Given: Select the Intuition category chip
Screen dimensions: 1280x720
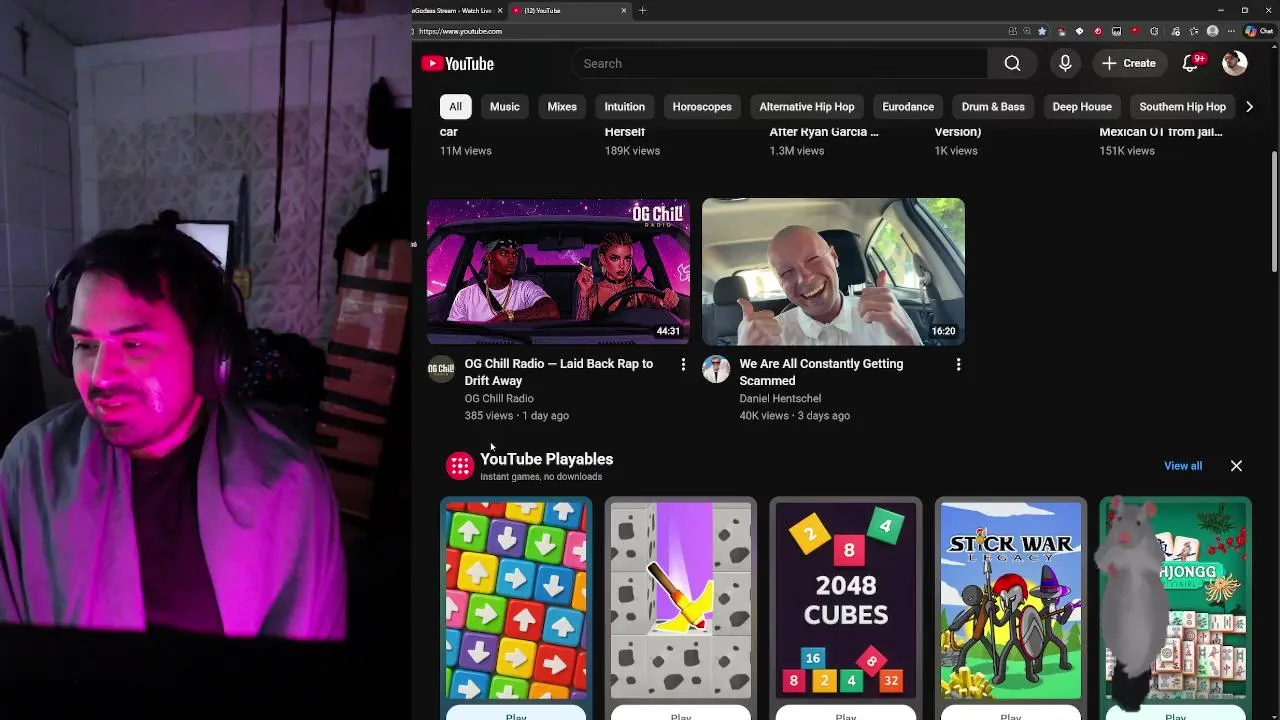Looking at the screenshot, I should (x=624, y=107).
